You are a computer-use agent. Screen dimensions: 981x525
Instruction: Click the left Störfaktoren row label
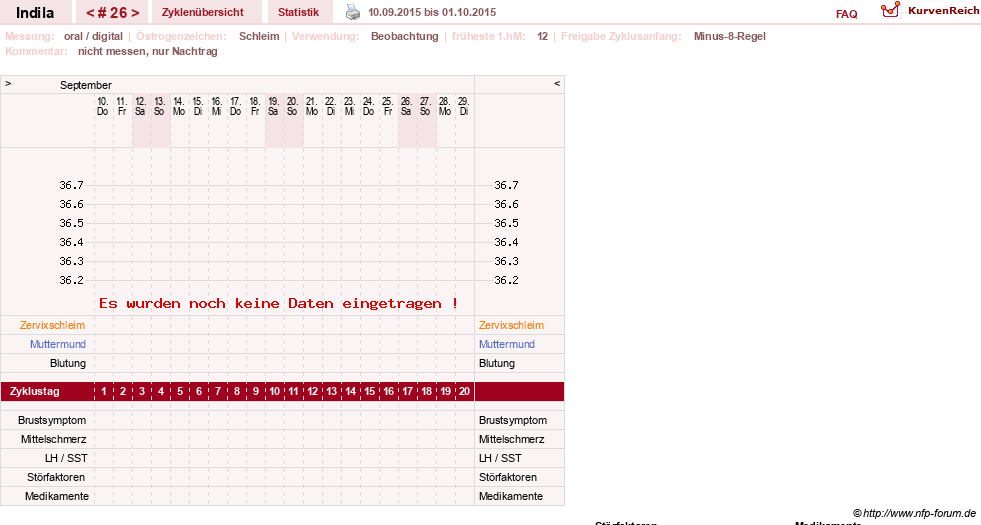(x=56, y=477)
